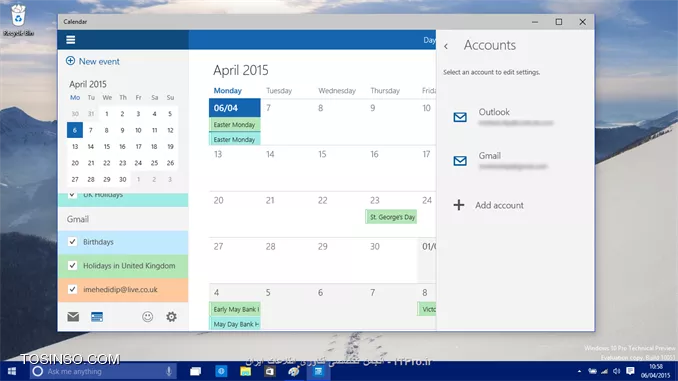Open Action Center notification icon
Screen dimensions: 678x381
(630, 371)
